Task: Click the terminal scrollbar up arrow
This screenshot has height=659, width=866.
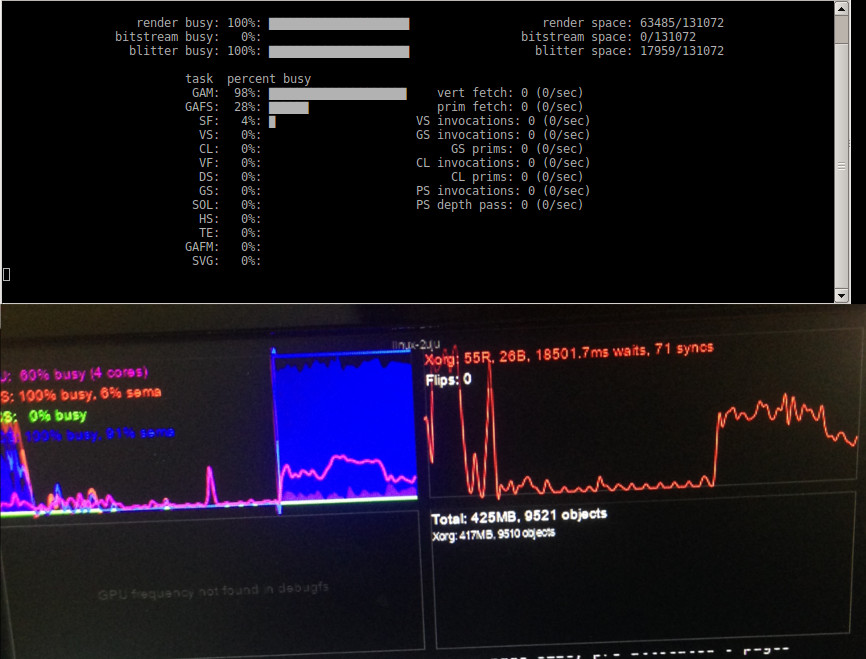Action: point(842,8)
